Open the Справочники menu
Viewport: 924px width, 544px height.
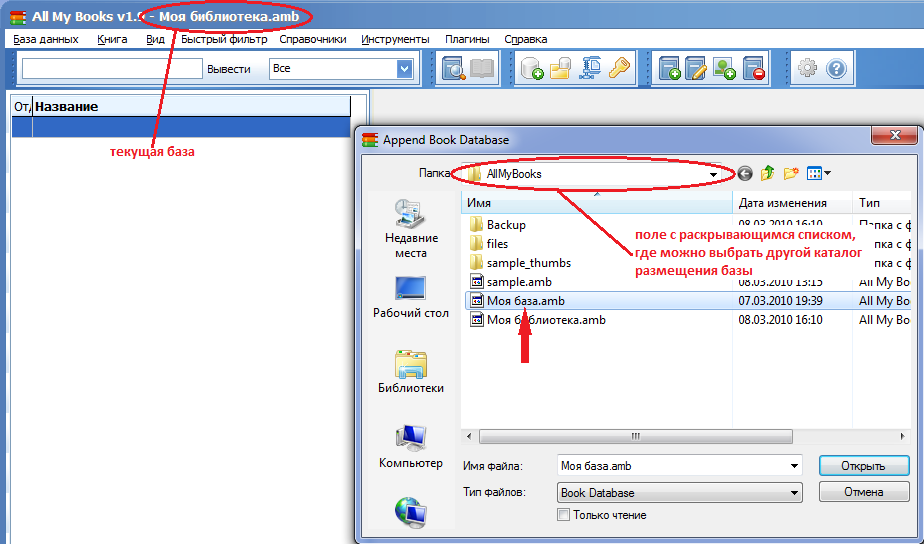coord(312,39)
